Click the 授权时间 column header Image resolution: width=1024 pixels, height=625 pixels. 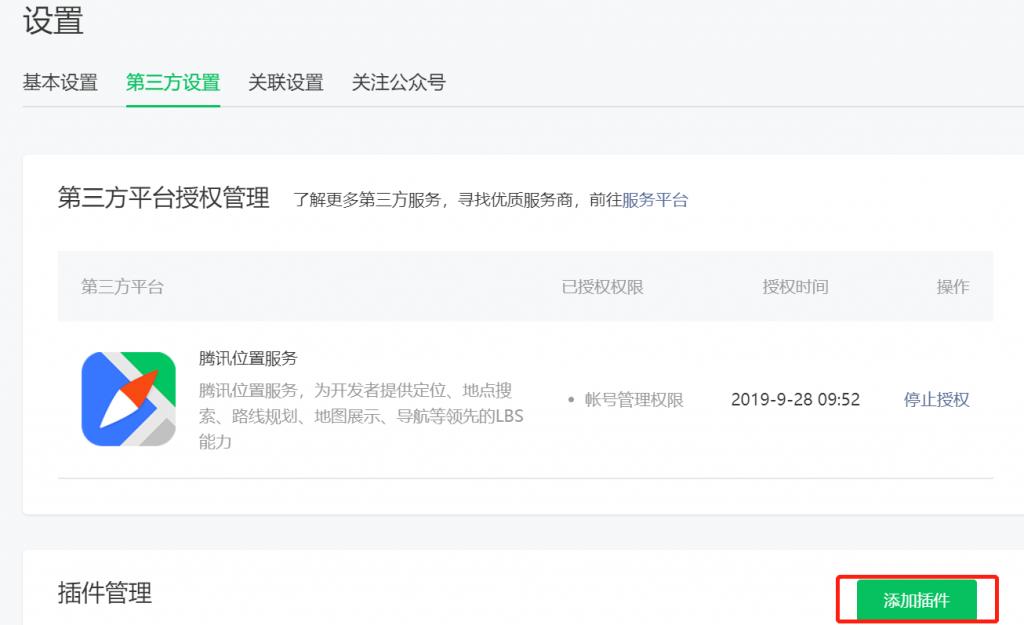click(x=793, y=287)
